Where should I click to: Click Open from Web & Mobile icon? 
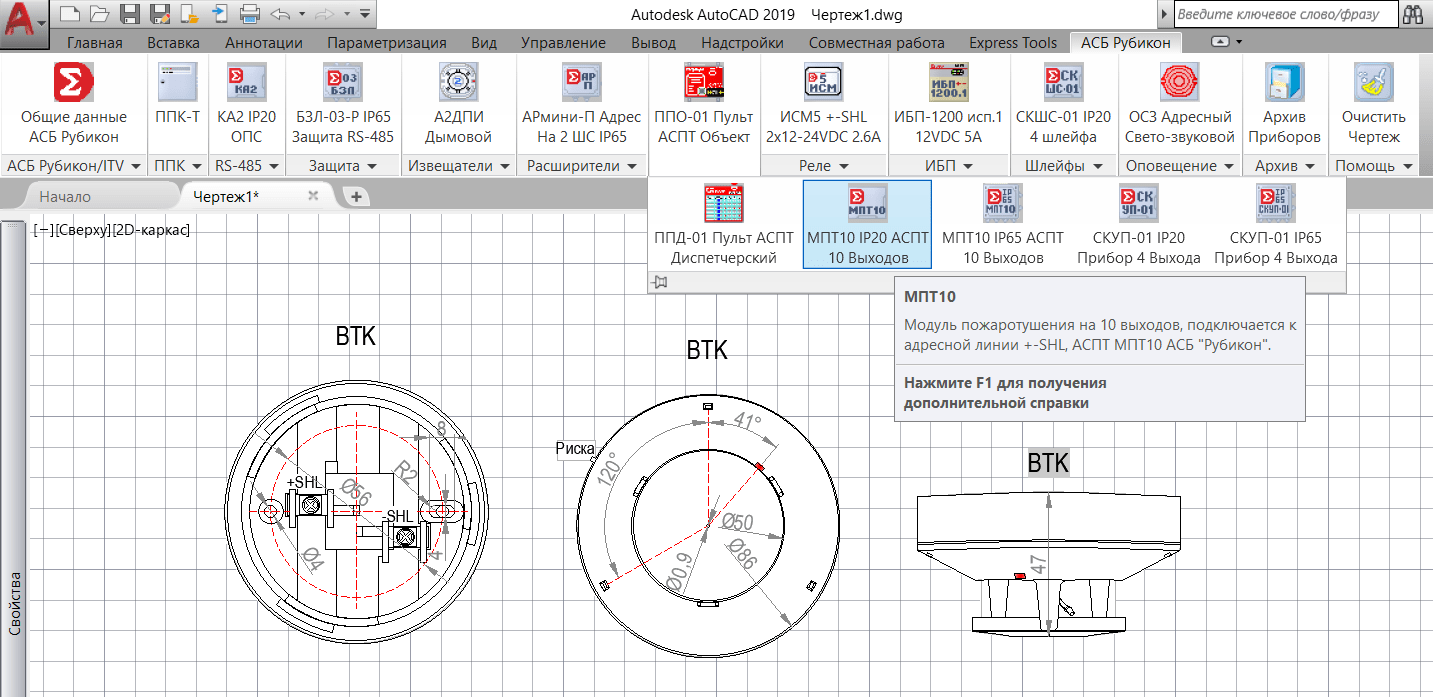(189, 14)
